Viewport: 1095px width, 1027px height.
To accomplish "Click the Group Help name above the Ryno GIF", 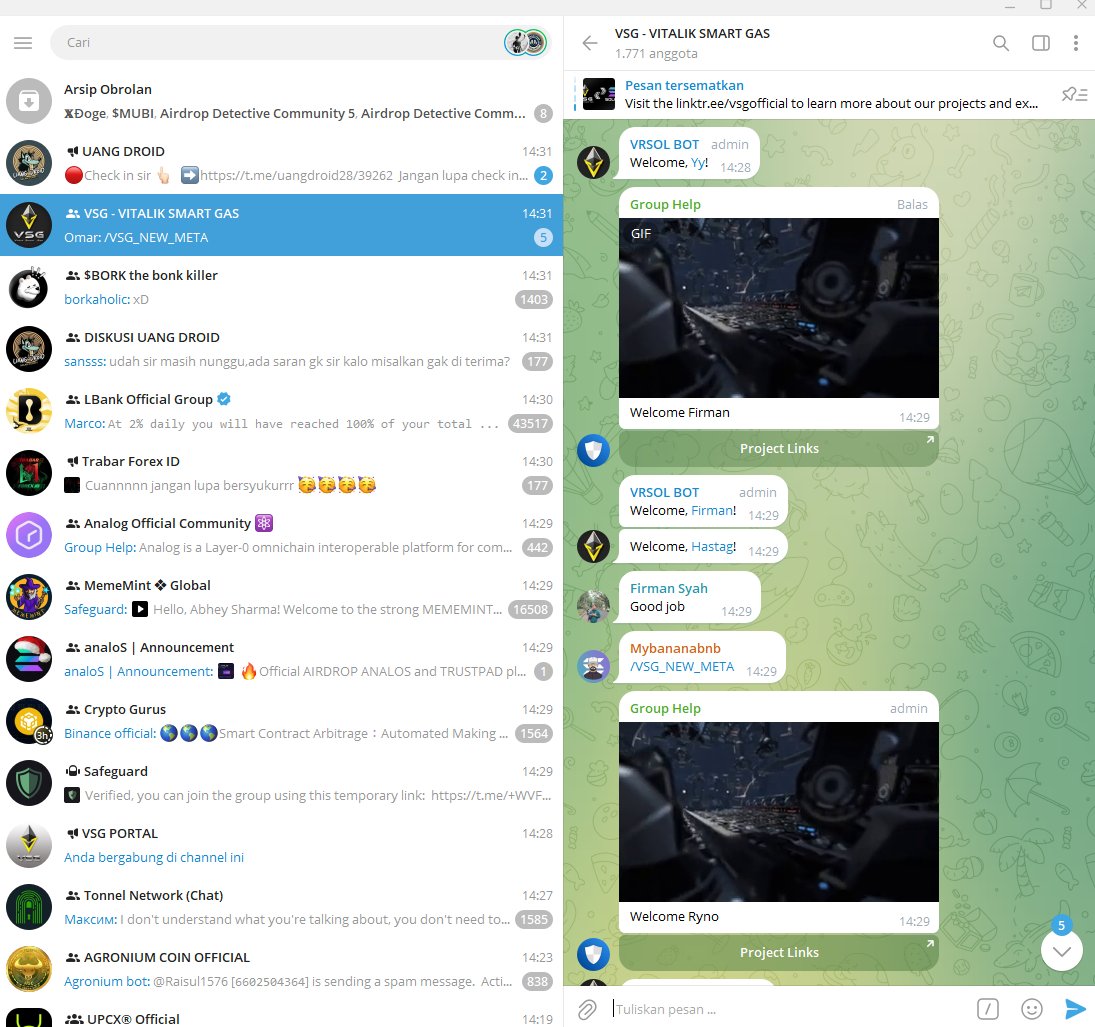I will [665, 709].
